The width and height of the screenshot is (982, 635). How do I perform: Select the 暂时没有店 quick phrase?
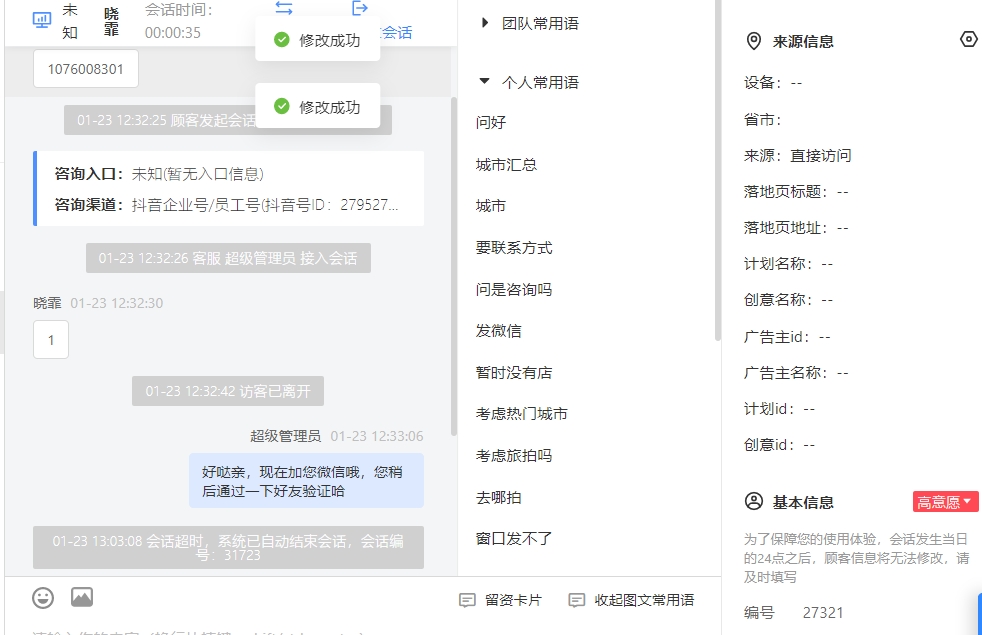[x=514, y=373]
